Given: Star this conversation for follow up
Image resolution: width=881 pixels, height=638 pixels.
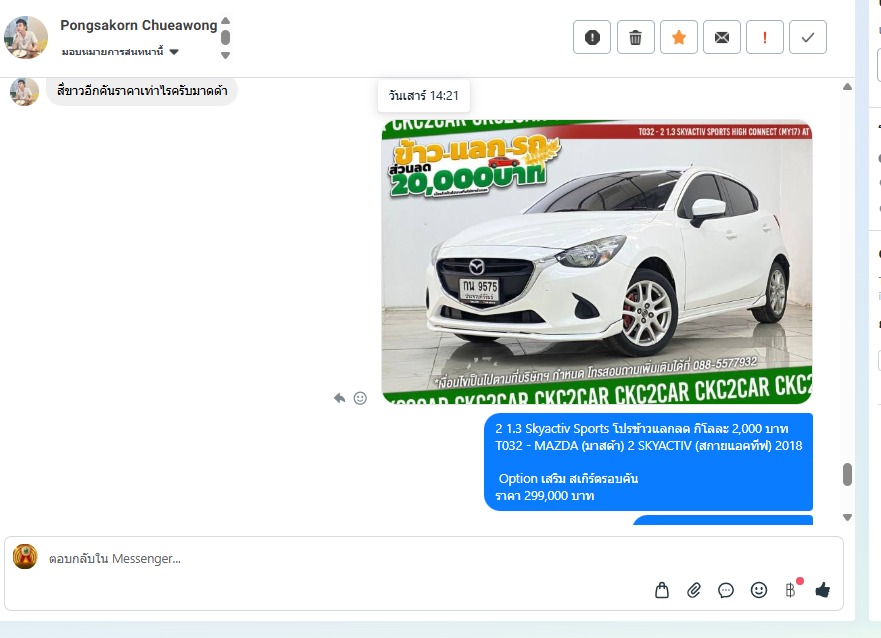Looking at the screenshot, I should pos(679,37).
